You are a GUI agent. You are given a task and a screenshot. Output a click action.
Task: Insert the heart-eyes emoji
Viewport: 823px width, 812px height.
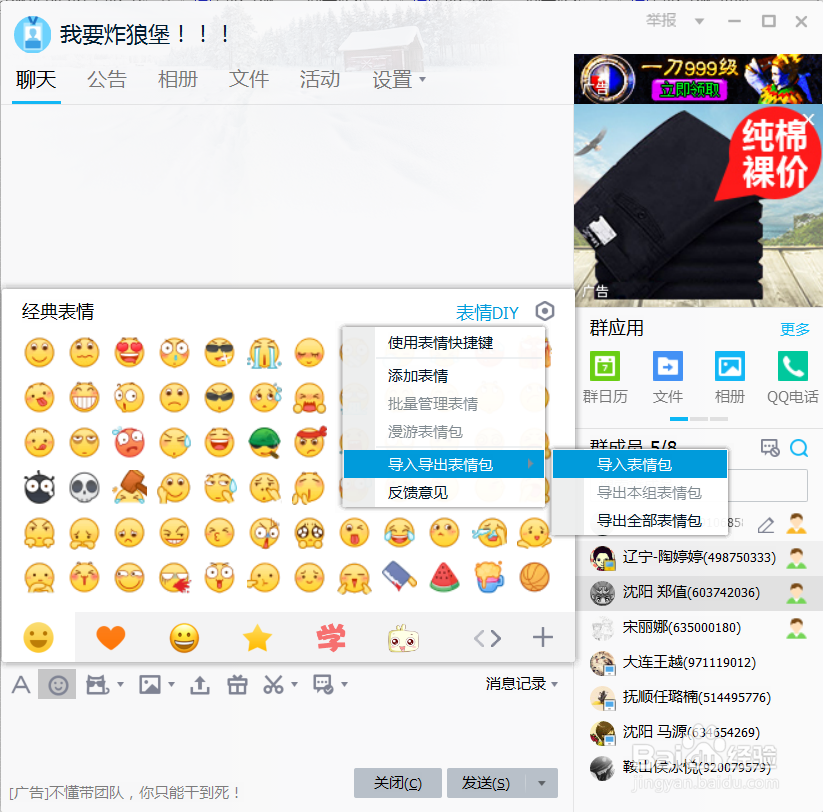[x=129, y=352]
